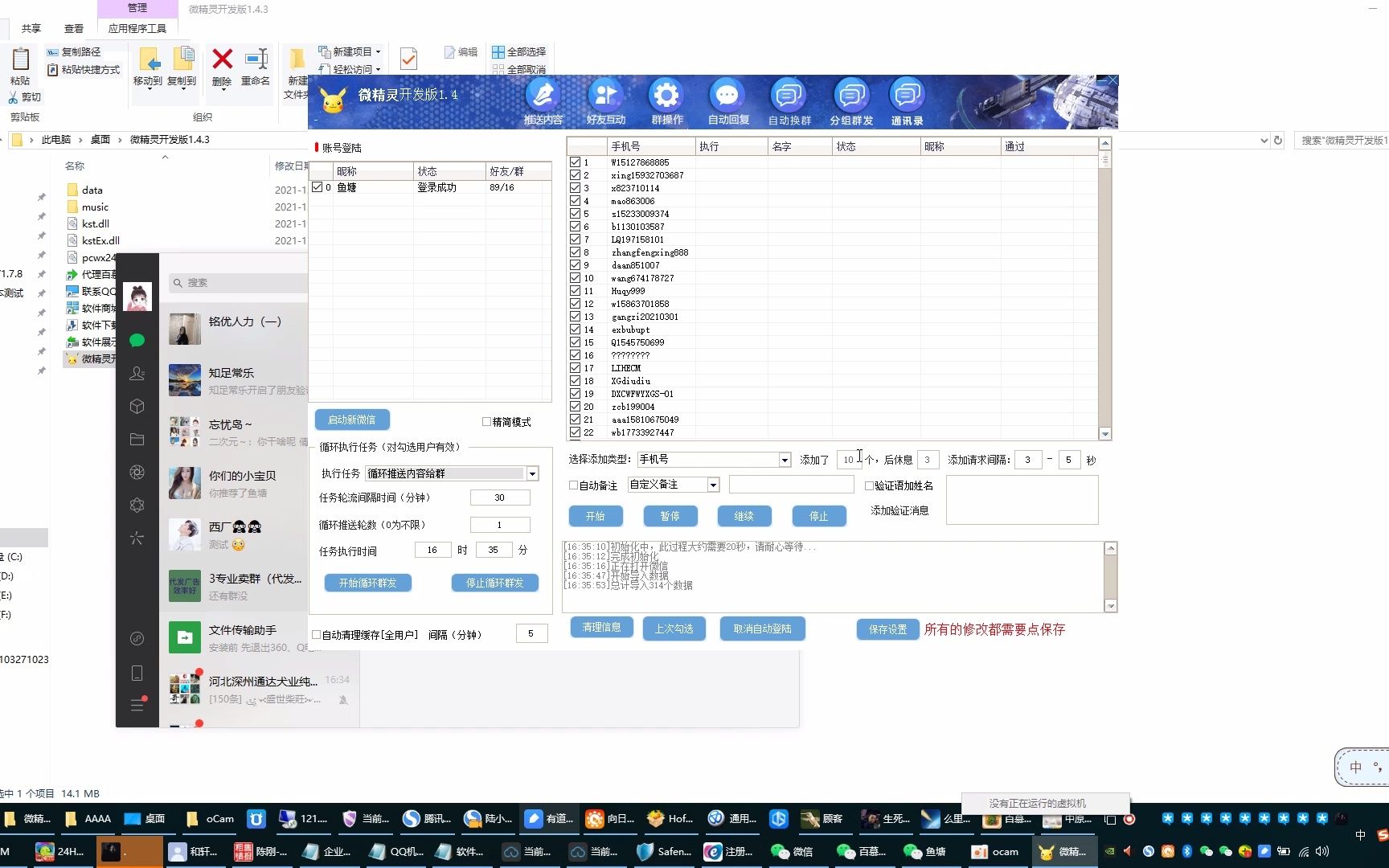Switch to 查看 ribbon tab
Viewport: 1389px width, 868px height.
click(x=74, y=28)
